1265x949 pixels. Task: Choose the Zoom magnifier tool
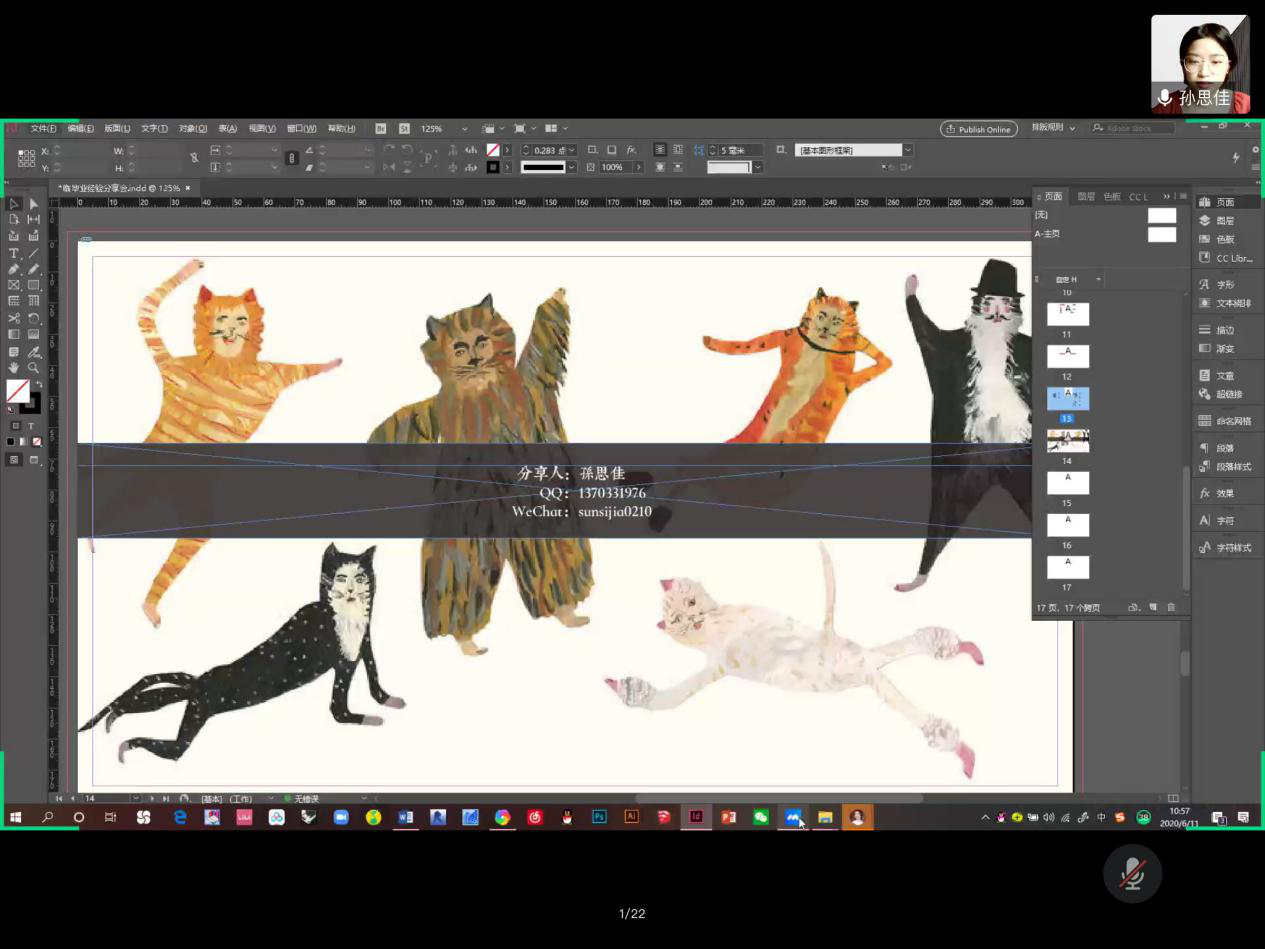[x=34, y=368]
